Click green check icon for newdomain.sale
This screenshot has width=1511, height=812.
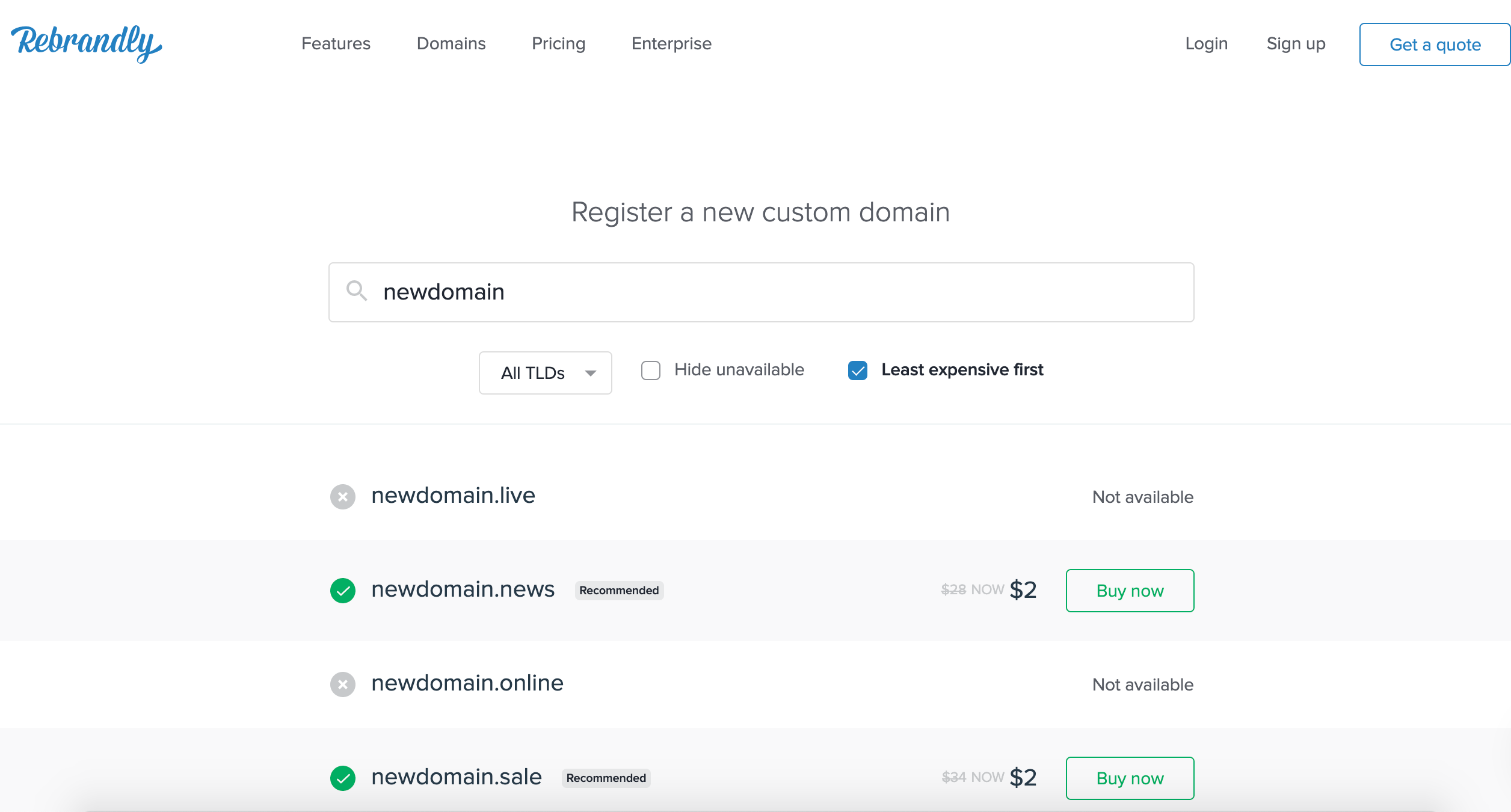343,778
